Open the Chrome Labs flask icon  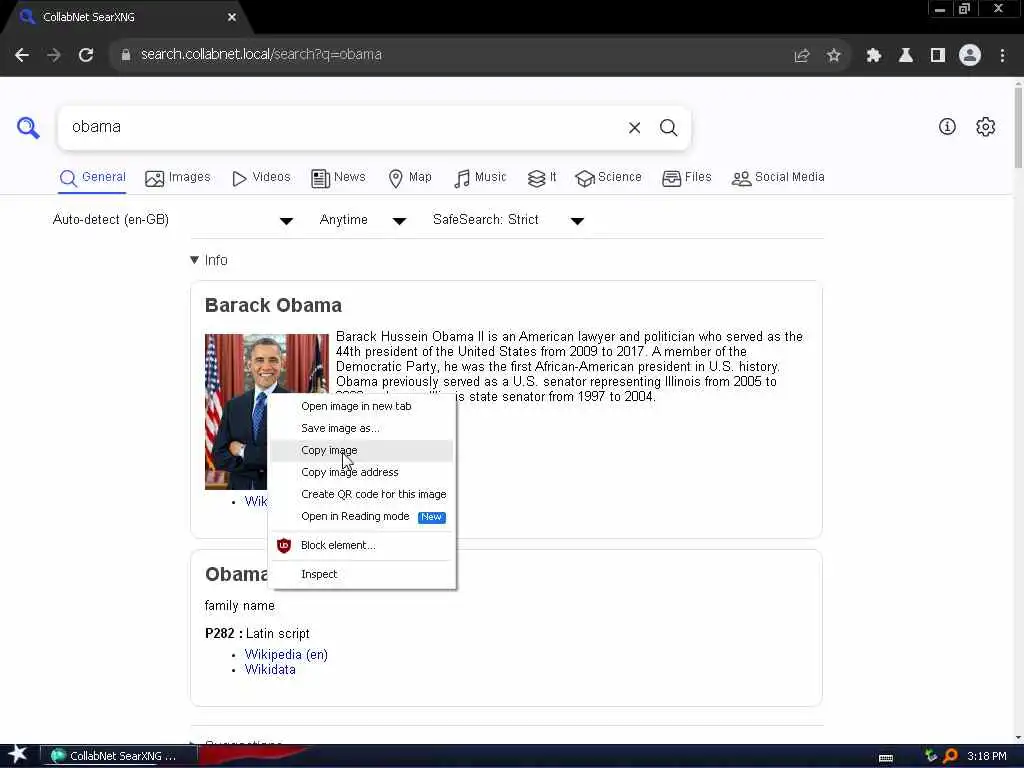906,56
